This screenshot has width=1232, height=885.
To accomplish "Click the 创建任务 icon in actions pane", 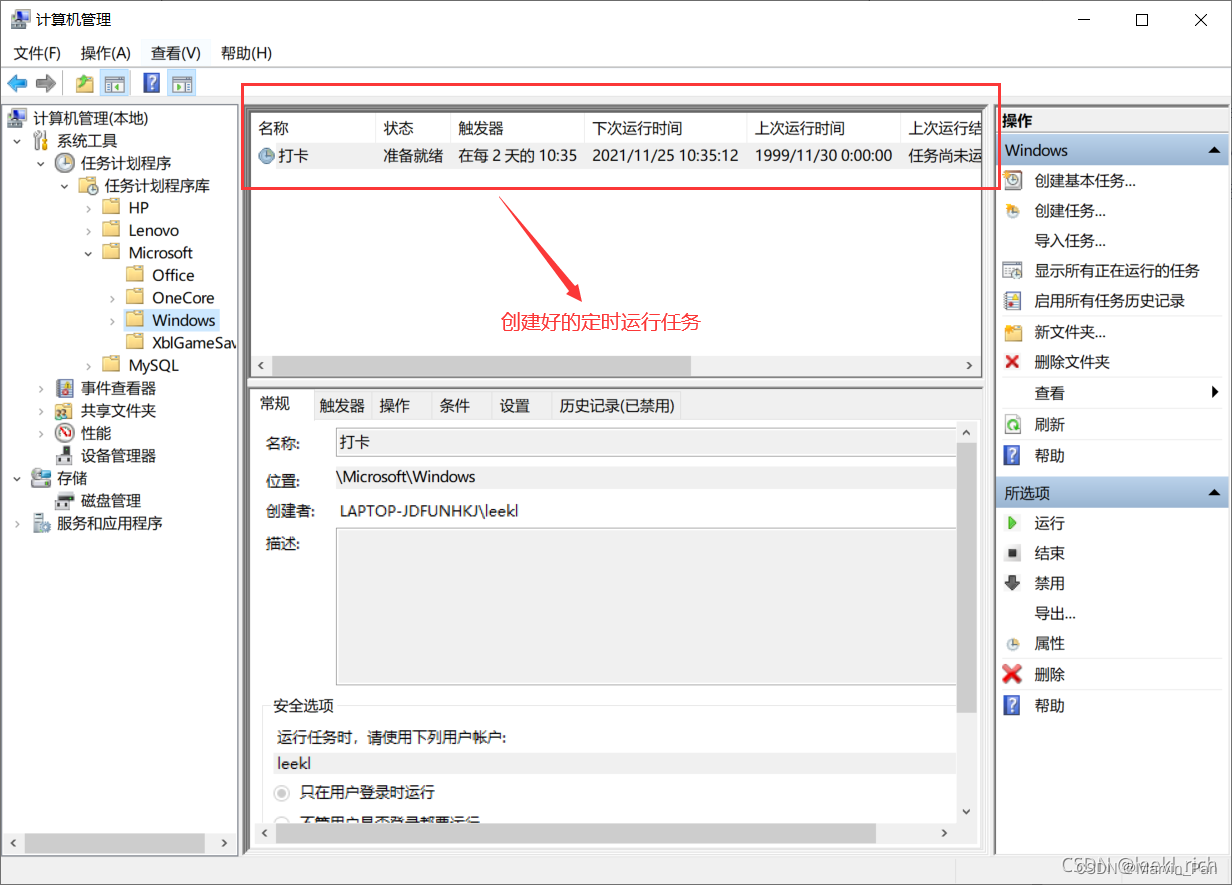I will tap(1013, 211).
